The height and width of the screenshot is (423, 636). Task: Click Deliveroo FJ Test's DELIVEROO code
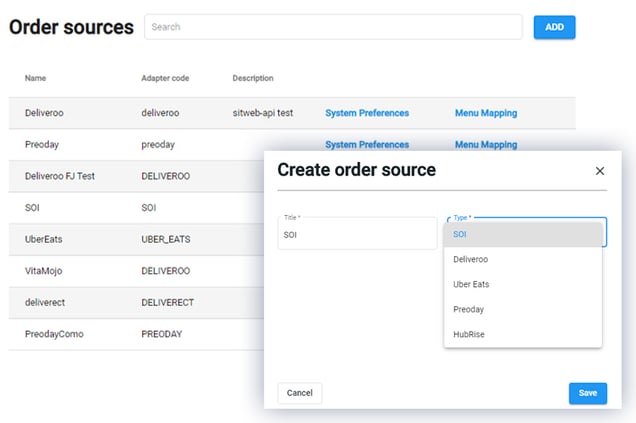[165, 176]
